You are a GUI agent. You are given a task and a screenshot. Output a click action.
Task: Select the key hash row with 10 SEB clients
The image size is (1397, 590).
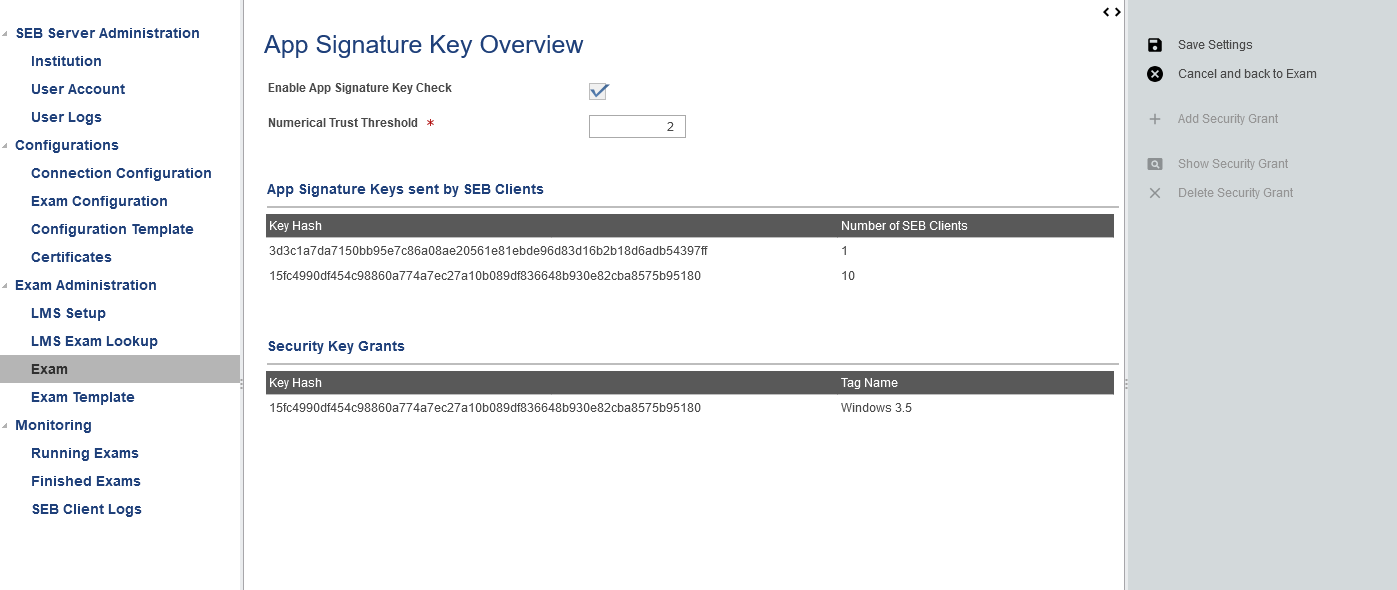click(x=690, y=276)
